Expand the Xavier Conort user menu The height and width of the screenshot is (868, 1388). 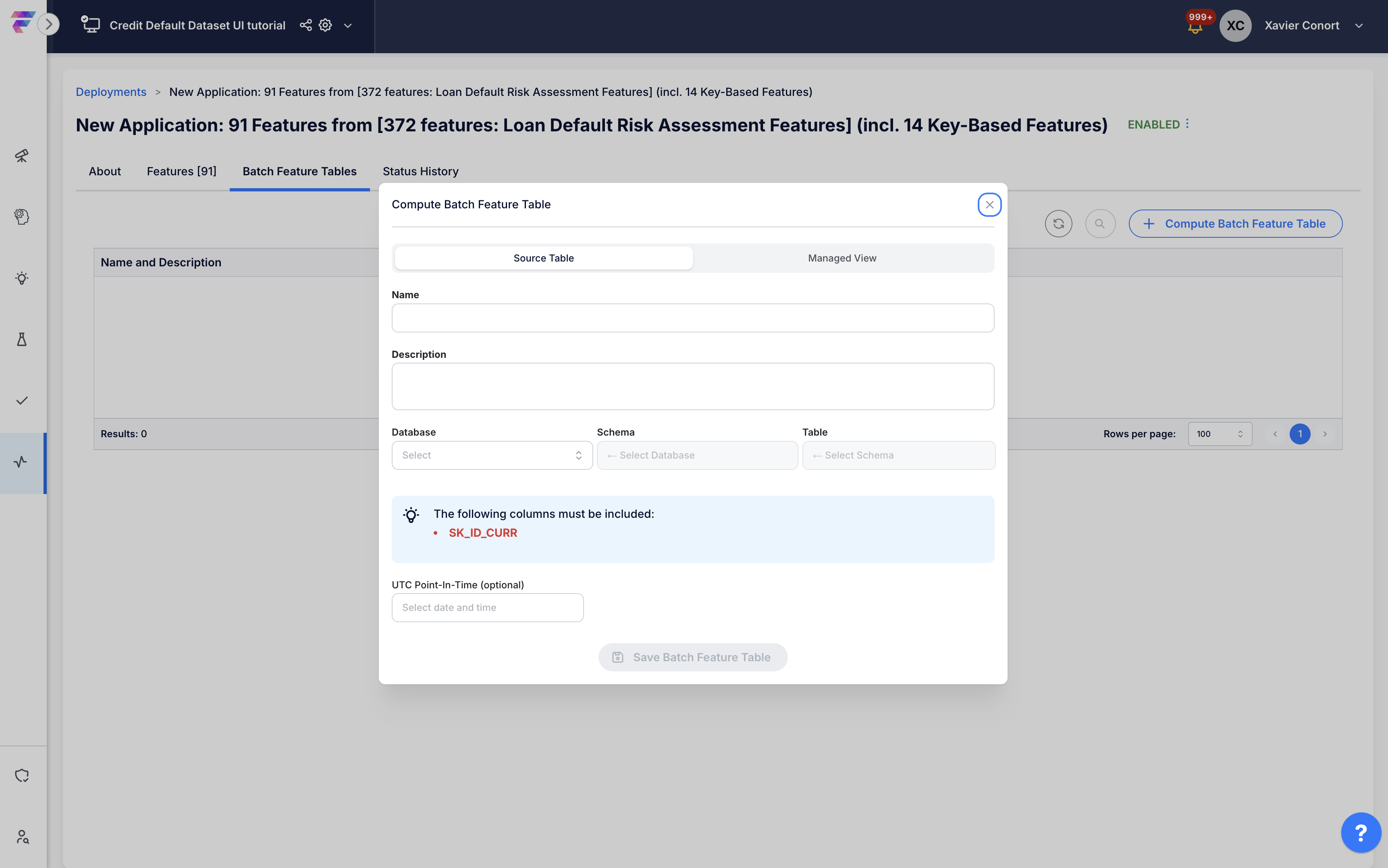(x=1358, y=26)
